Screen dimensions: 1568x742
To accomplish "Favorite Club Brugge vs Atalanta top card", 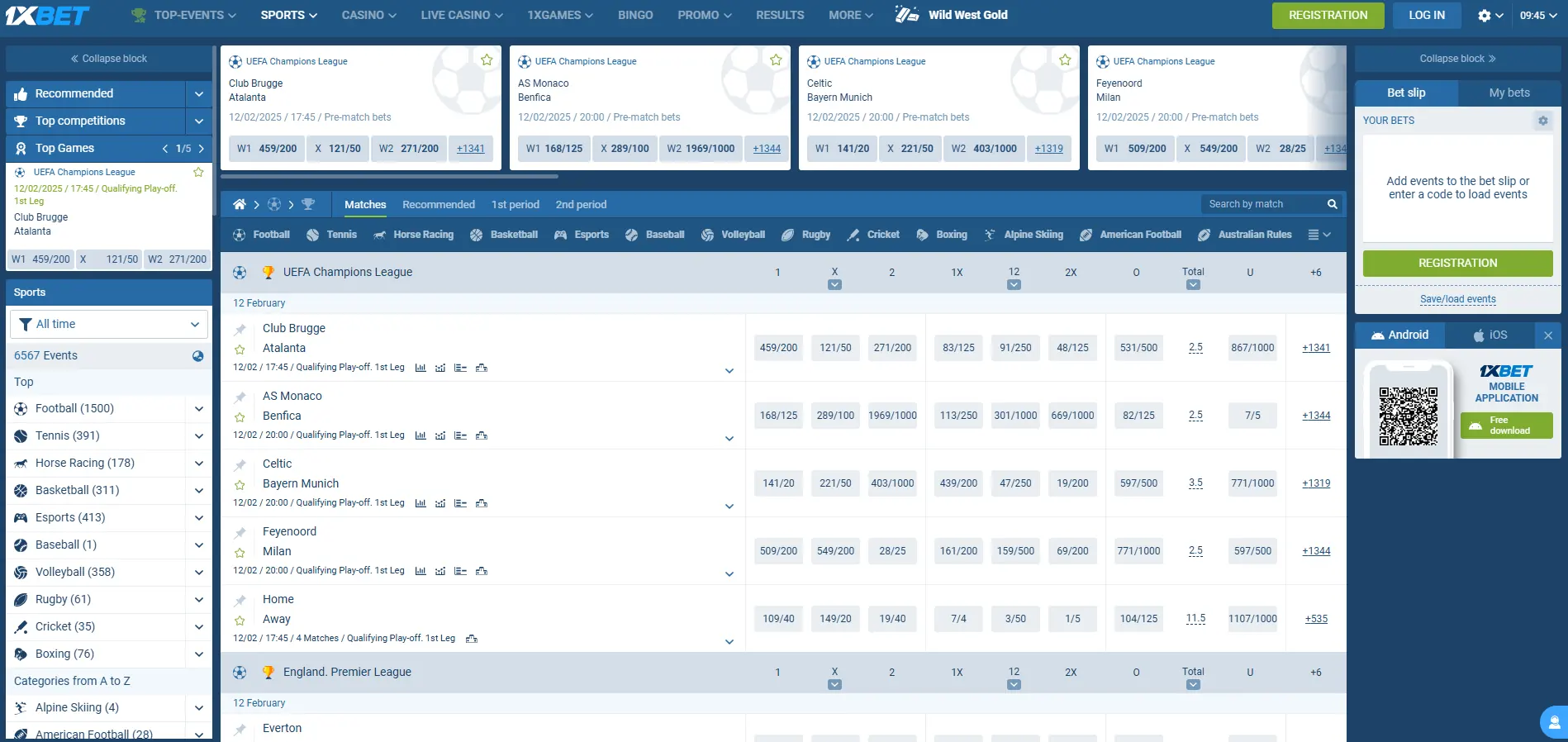I will pos(487,60).
